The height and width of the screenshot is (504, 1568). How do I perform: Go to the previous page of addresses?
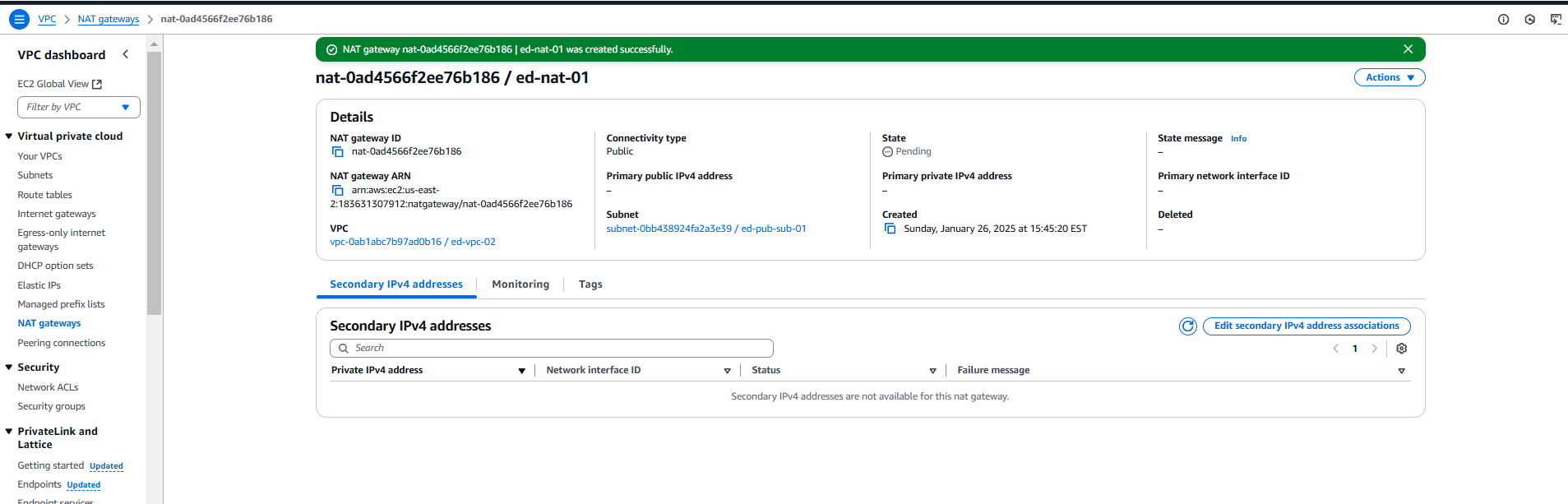pos(1335,349)
